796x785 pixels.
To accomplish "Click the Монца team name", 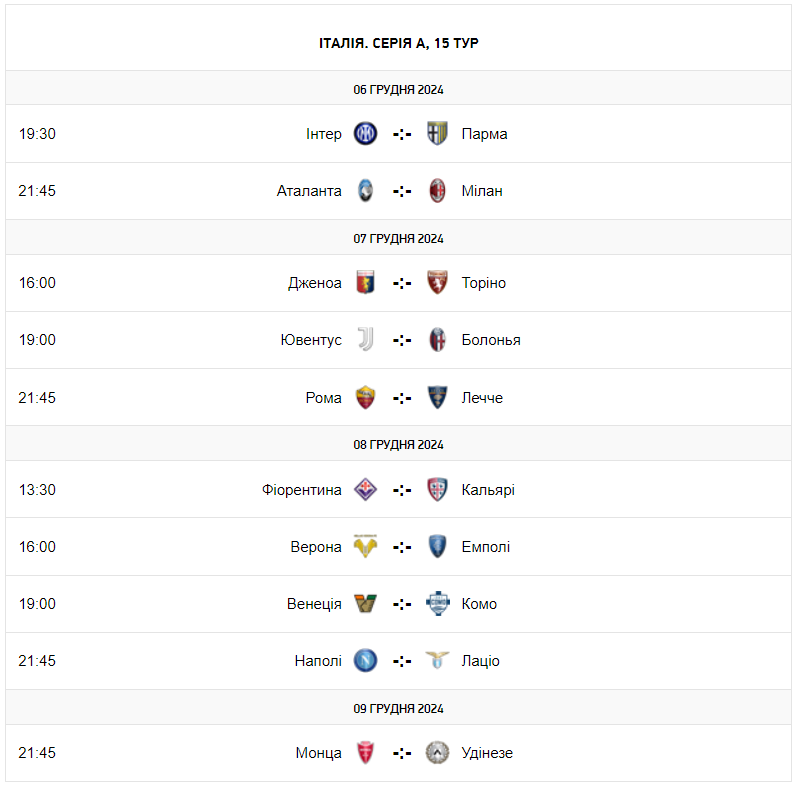I will 318,753.
